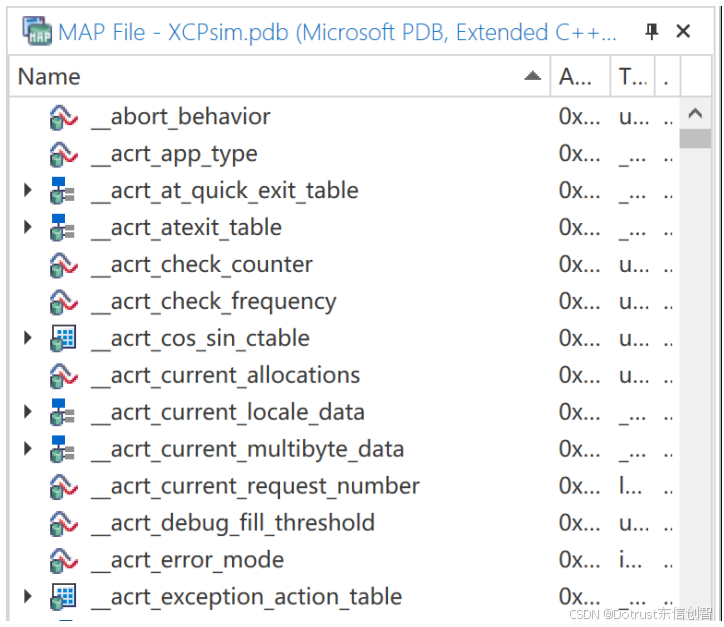The height and width of the screenshot is (627, 724).
Task: Select the __acrt_error_mode entry
Action: click(x=187, y=561)
